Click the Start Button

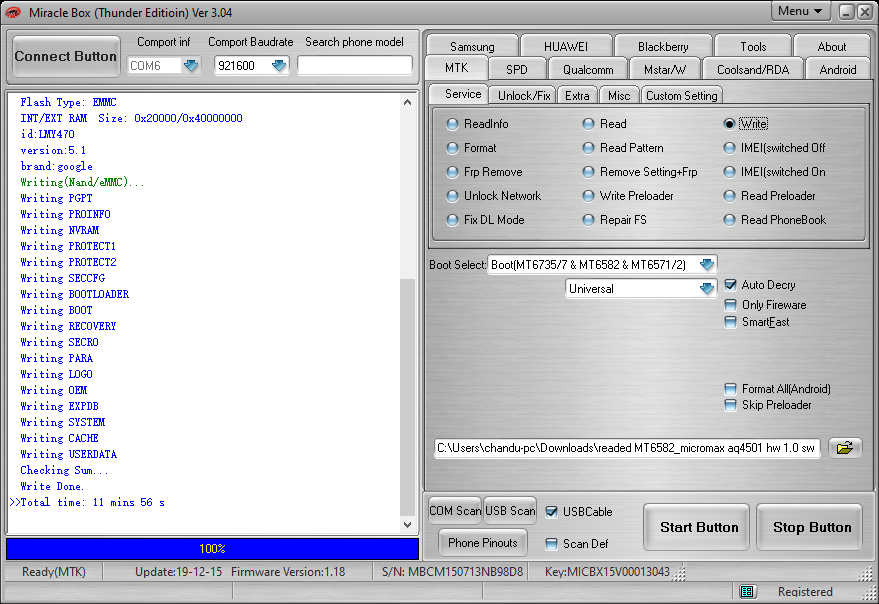click(x=698, y=527)
